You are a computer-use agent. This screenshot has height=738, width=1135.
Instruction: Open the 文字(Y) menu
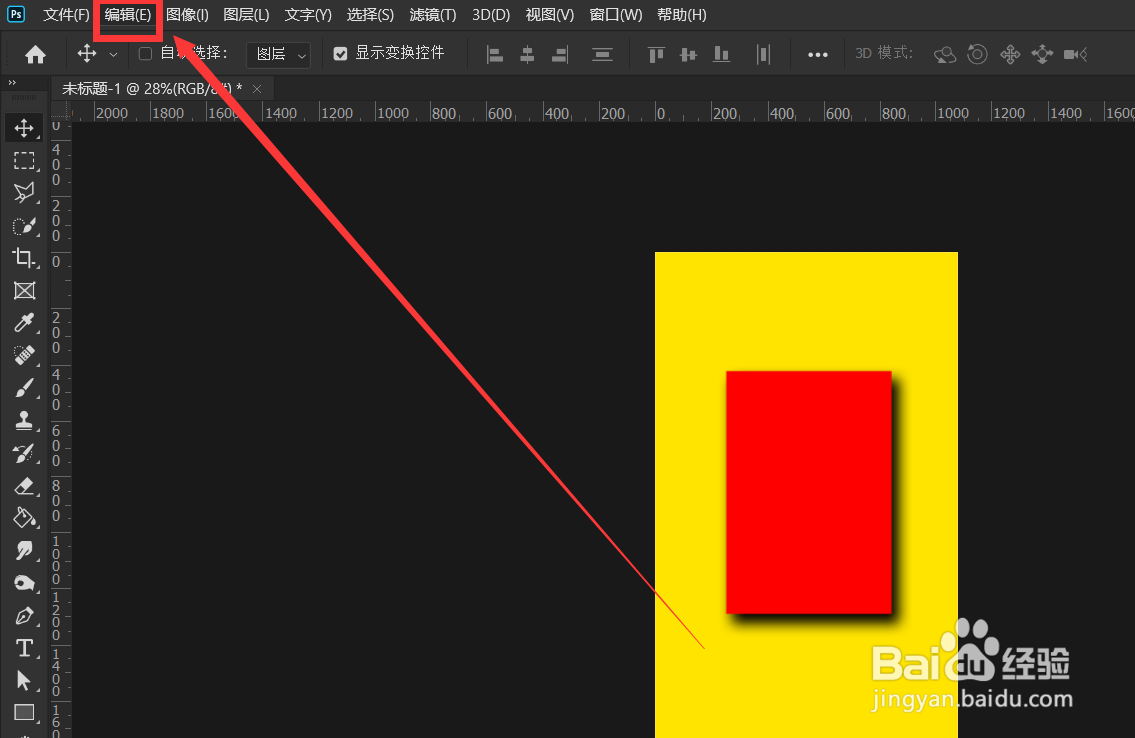pos(308,14)
